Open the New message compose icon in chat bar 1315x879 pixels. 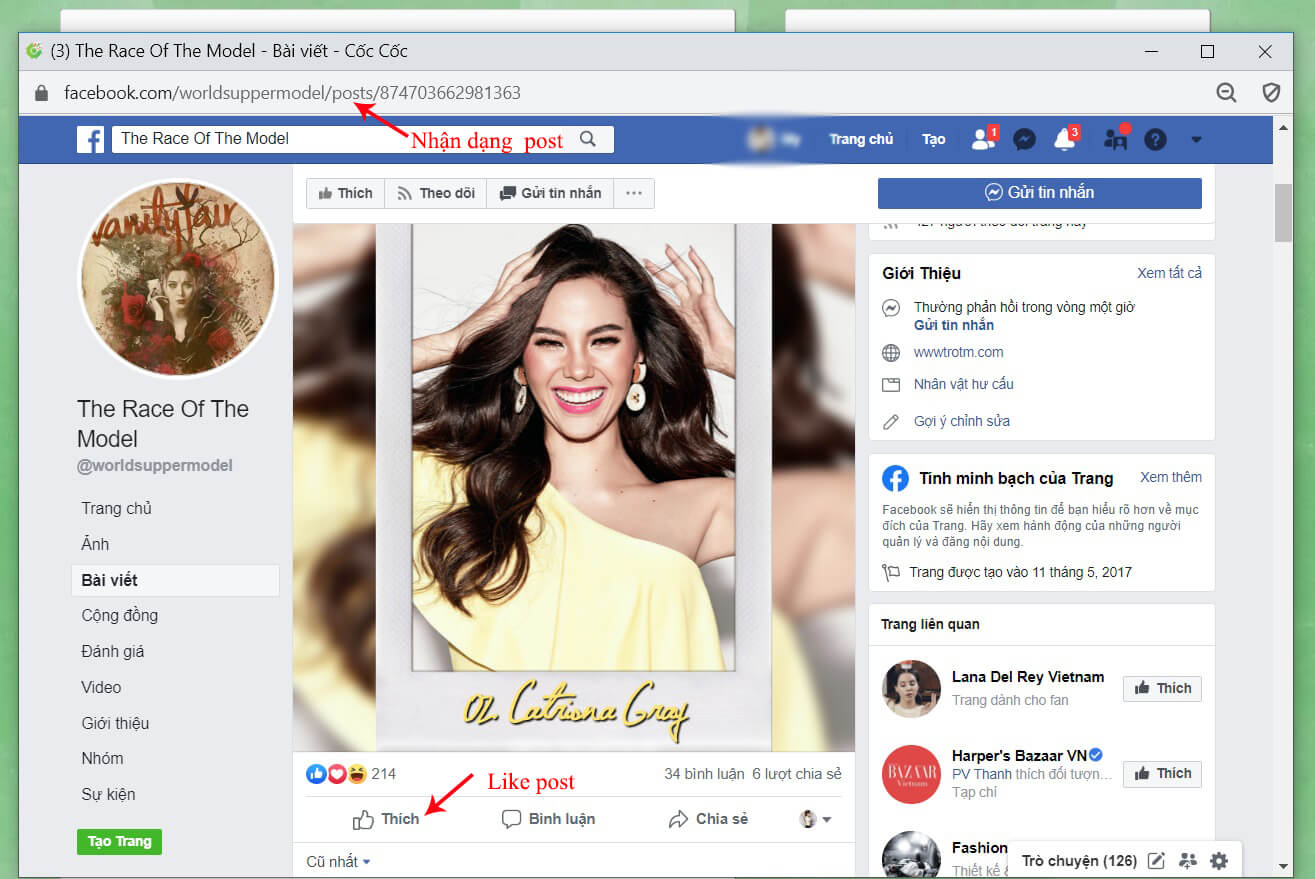coord(1156,860)
